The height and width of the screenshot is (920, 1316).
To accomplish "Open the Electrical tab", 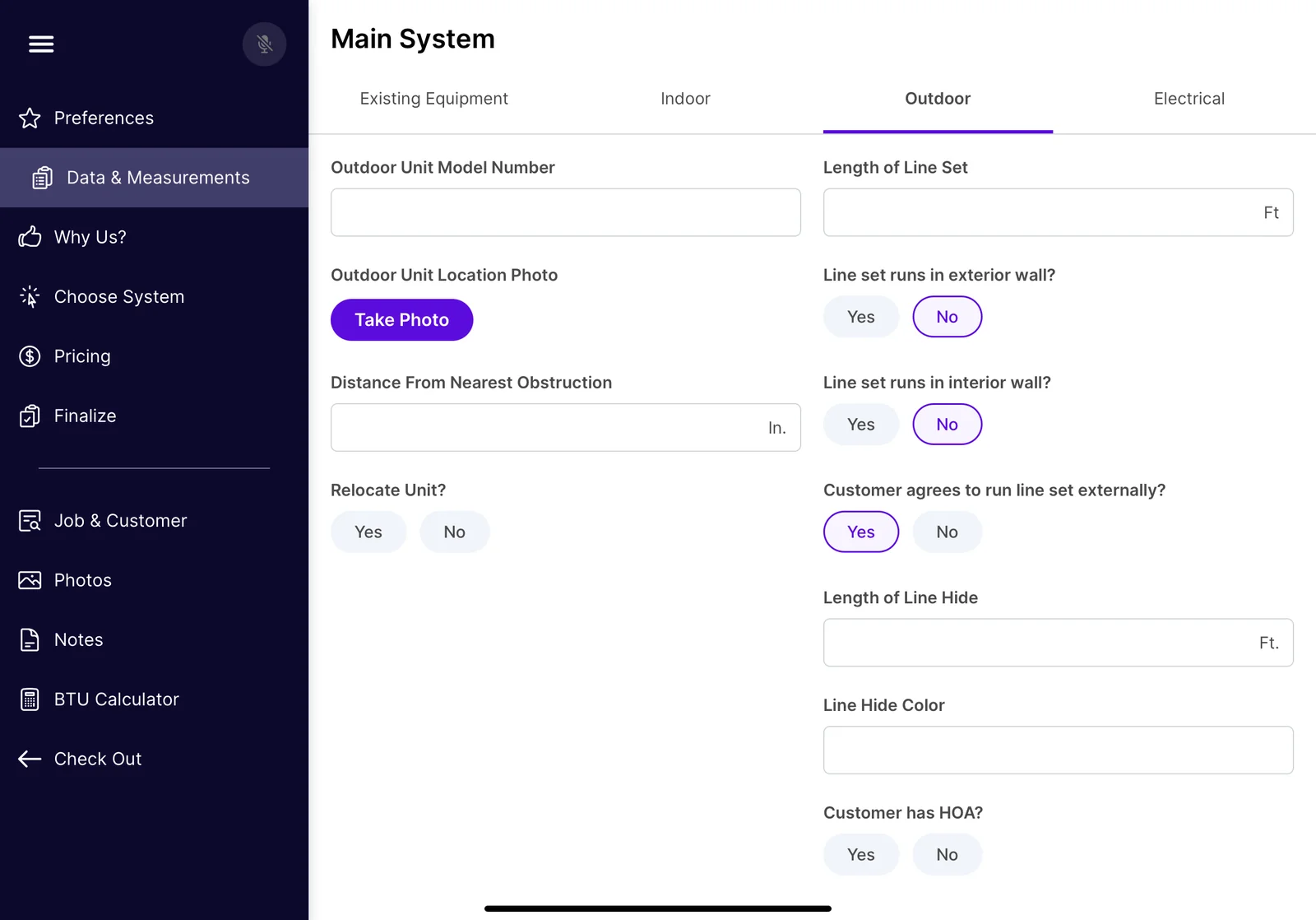I will [x=1189, y=99].
